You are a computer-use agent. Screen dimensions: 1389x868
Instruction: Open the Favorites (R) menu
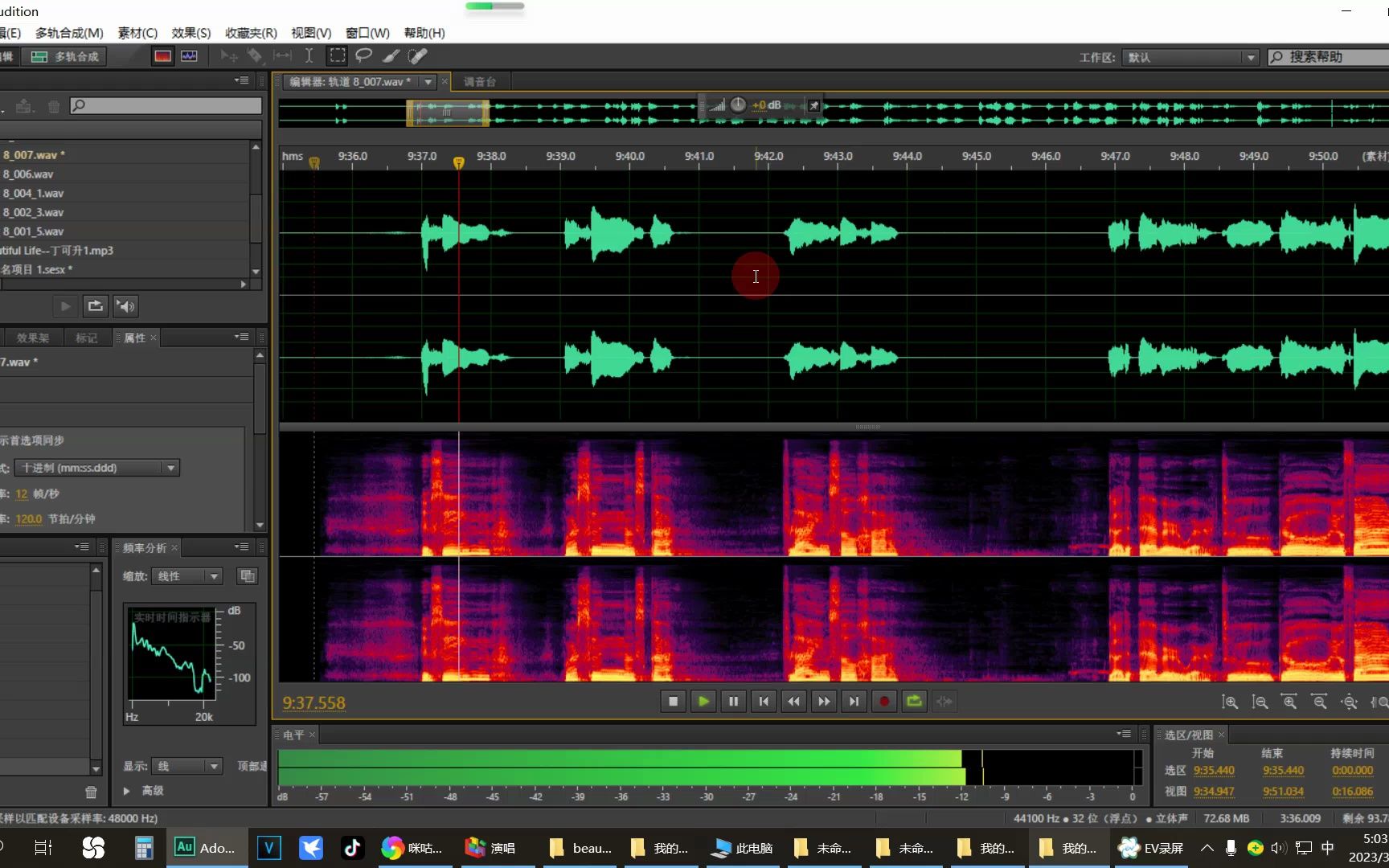(x=251, y=32)
